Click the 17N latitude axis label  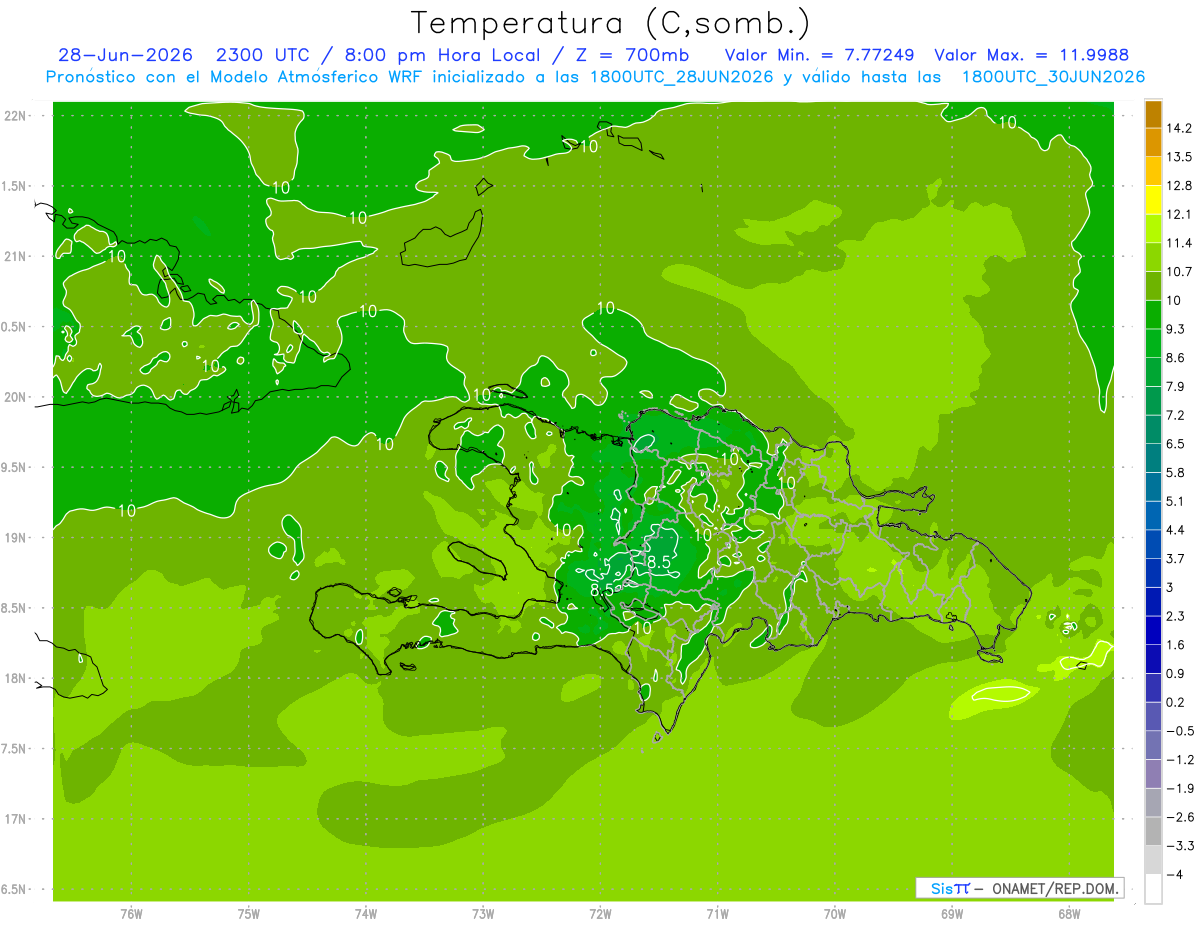coord(16,819)
